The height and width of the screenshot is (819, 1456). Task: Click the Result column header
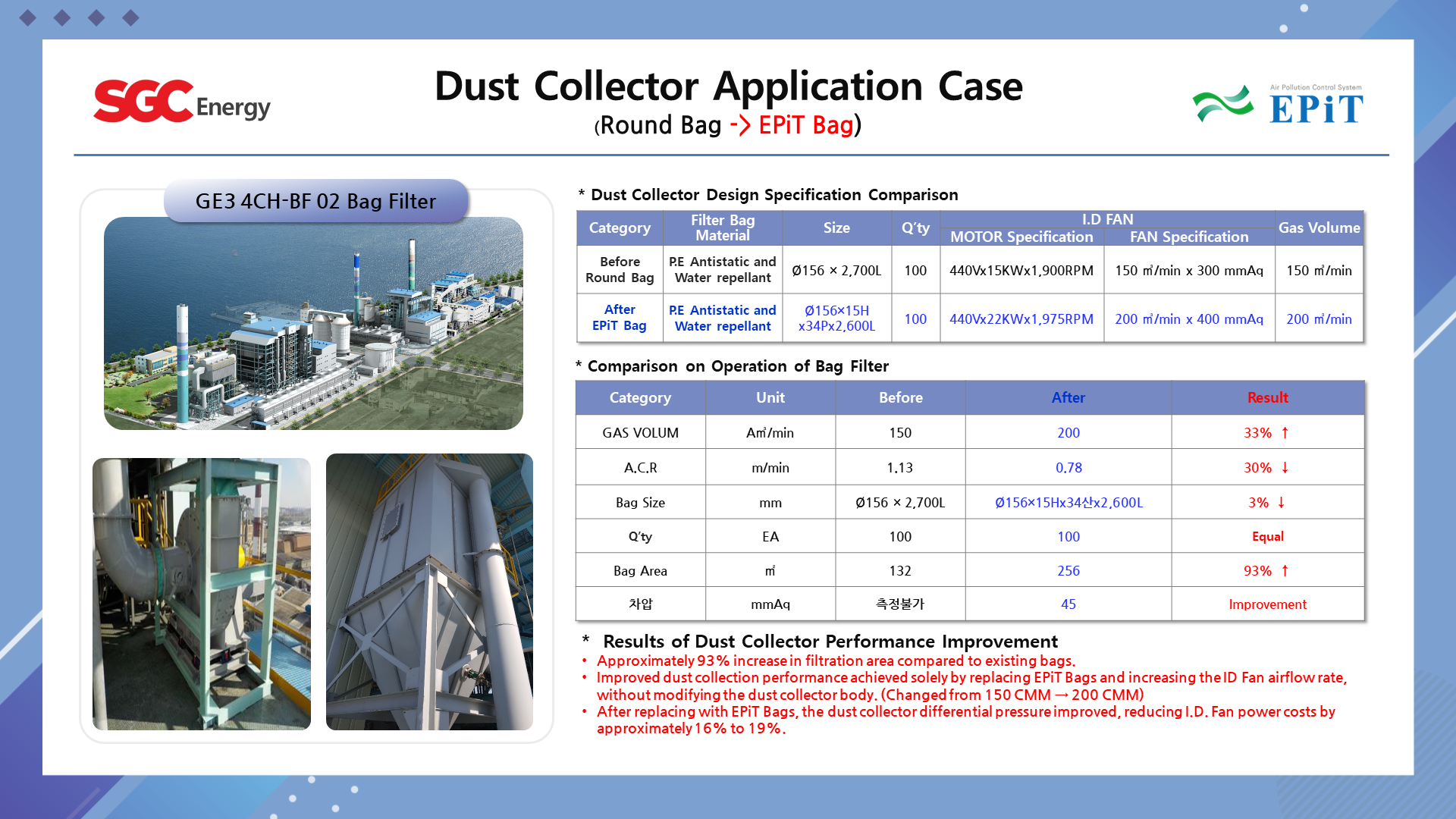click(1267, 397)
